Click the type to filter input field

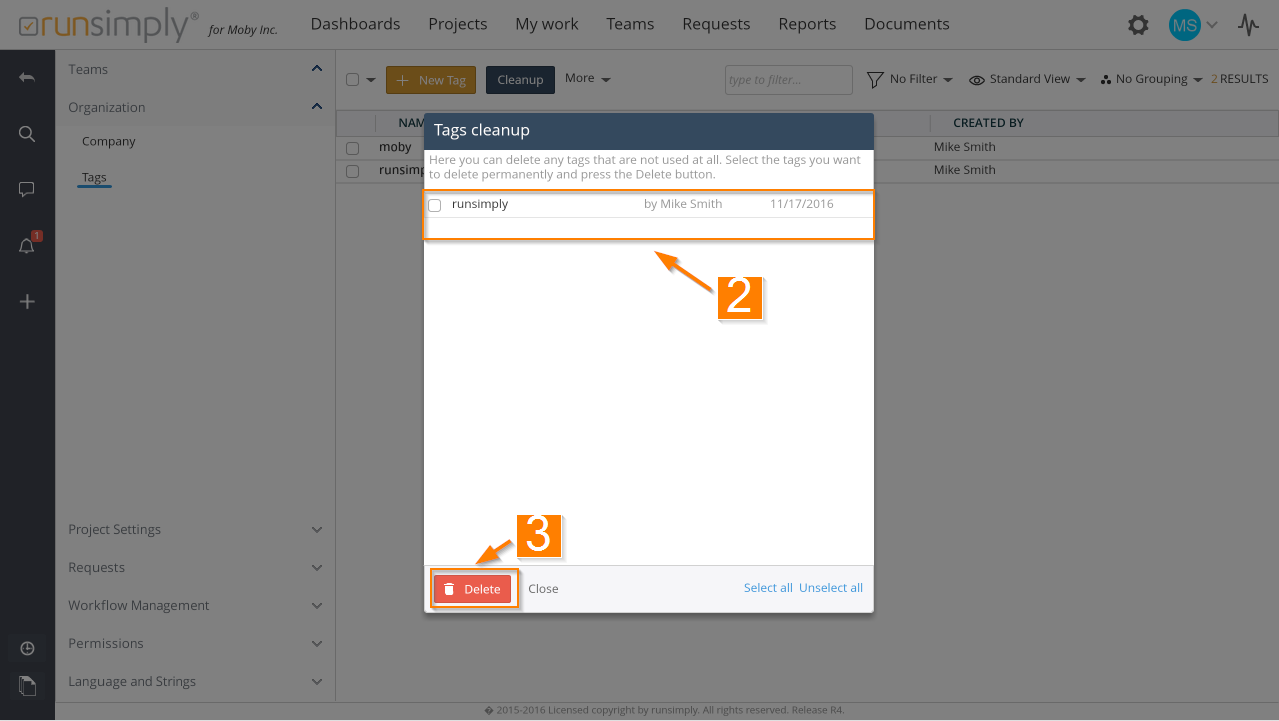tap(788, 80)
